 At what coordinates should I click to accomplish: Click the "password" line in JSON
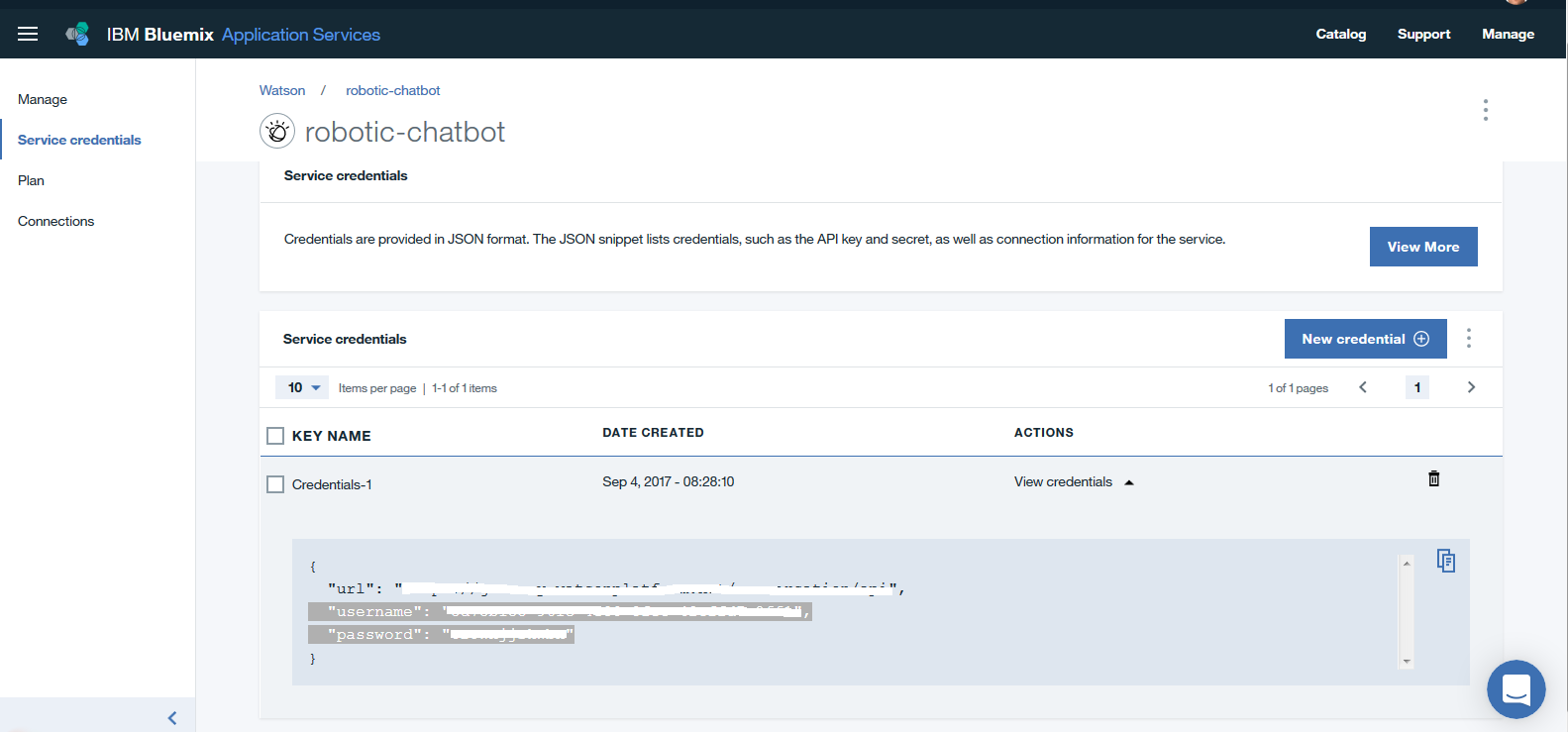click(x=441, y=635)
